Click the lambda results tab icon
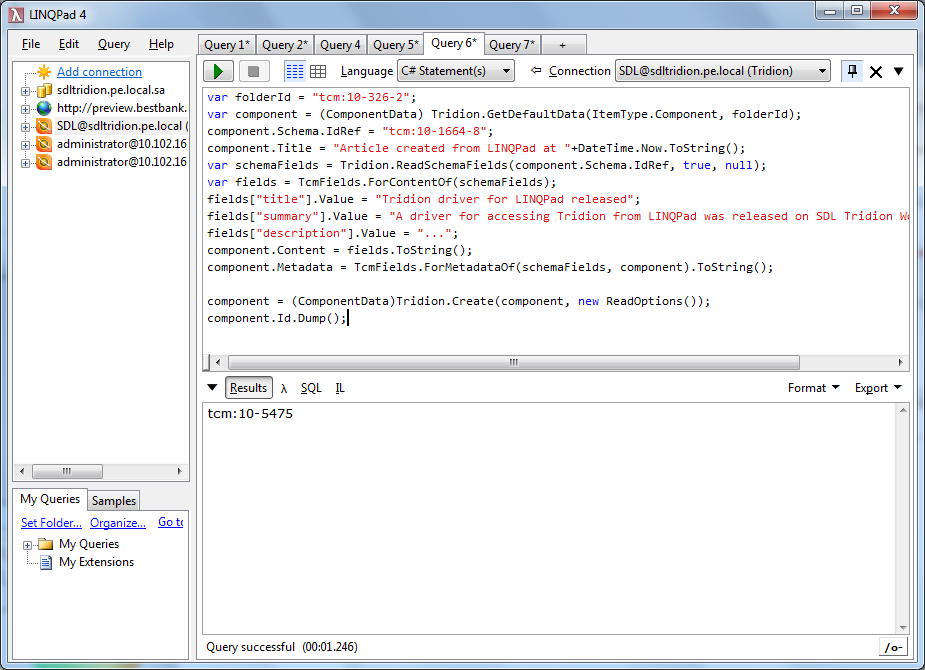Screen dimensions: 925x670 tap(284, 388)
